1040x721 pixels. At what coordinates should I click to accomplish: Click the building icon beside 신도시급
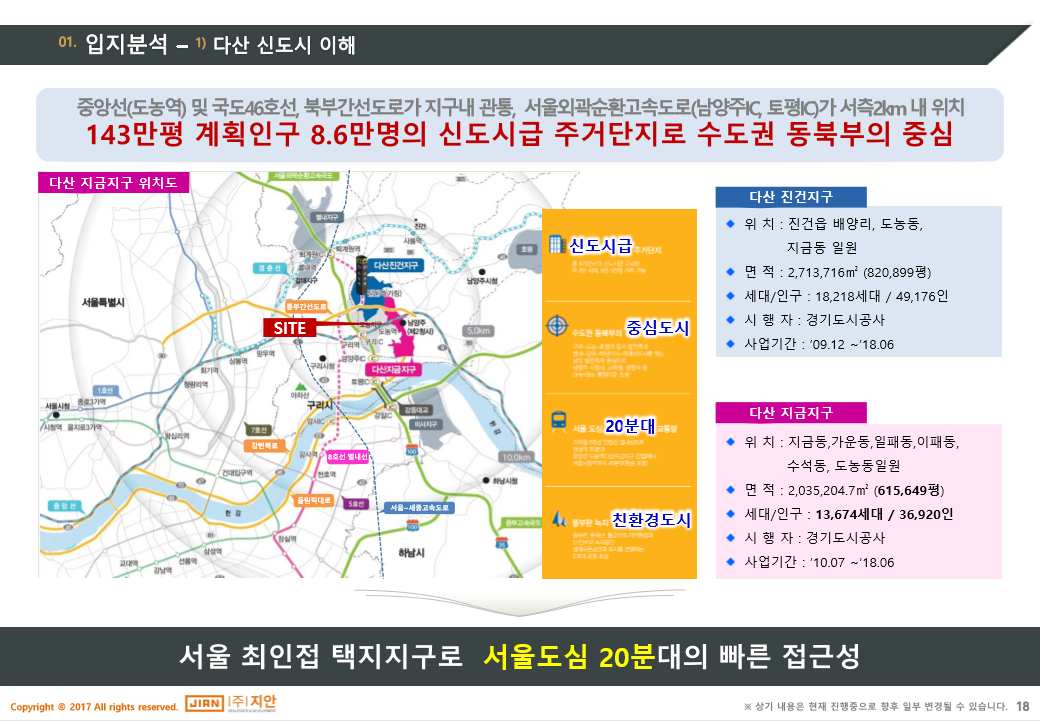(x=556, y=246)
